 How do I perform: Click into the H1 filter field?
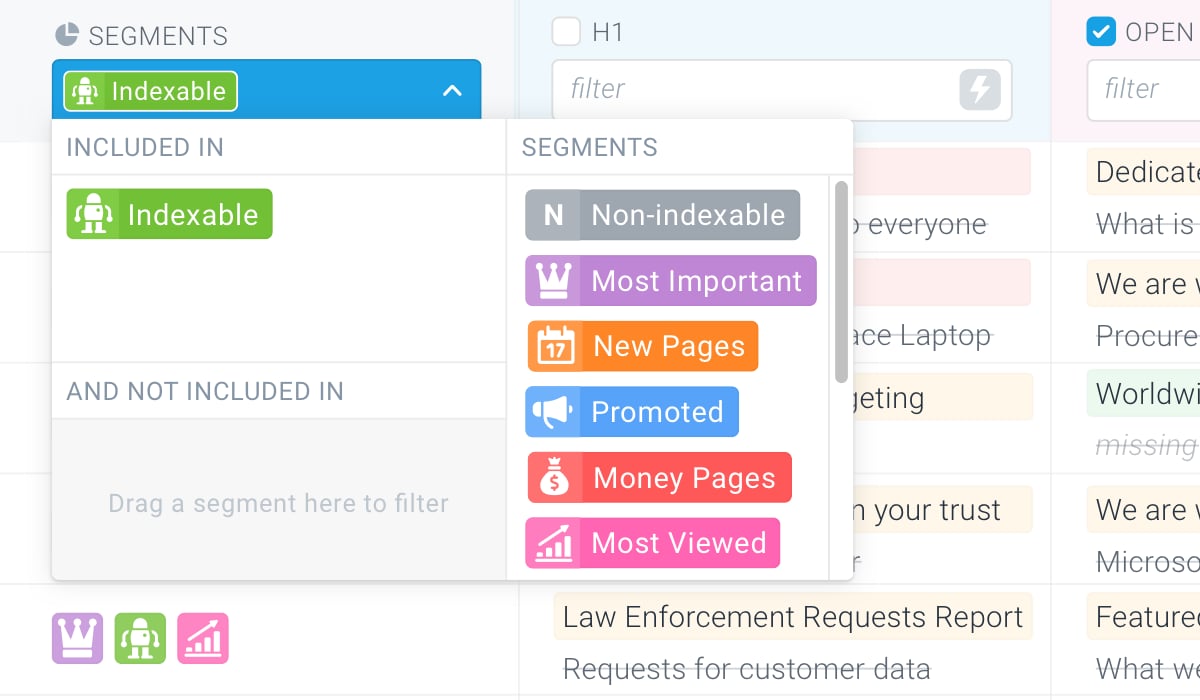coord(782,90)
